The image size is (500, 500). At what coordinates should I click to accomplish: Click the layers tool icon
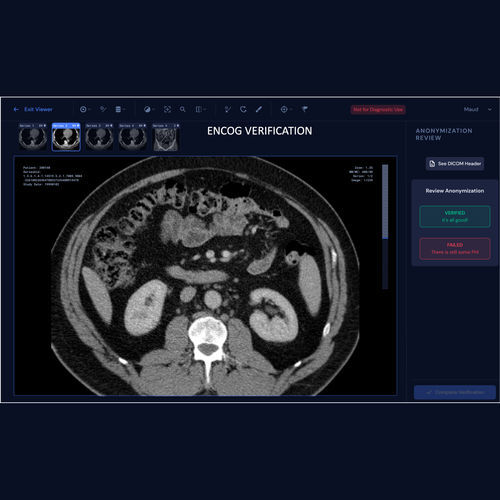(103, 109)
